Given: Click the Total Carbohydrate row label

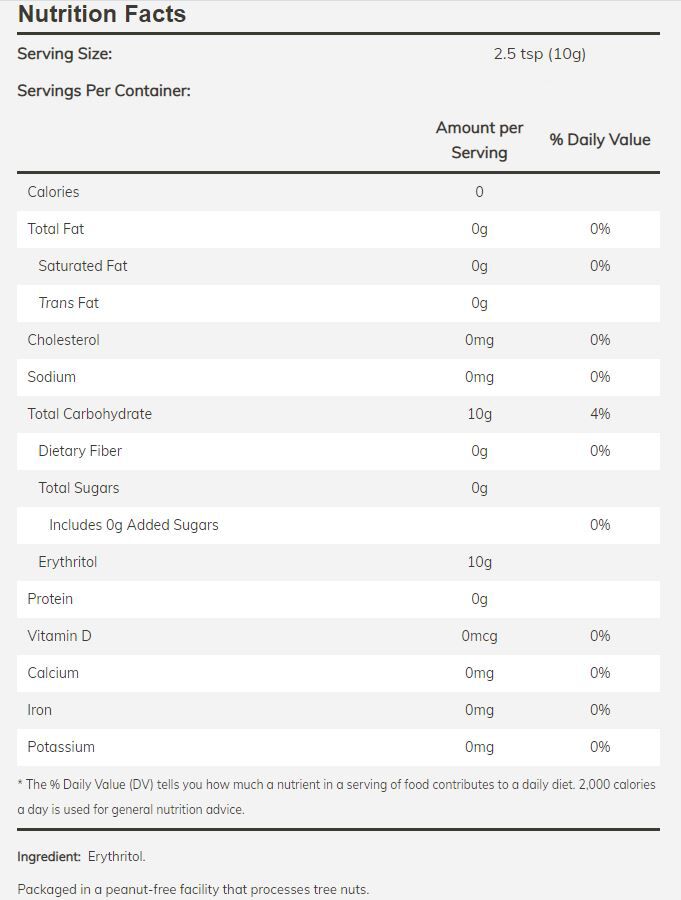Looking at the screenshot, I should [90, 414].
